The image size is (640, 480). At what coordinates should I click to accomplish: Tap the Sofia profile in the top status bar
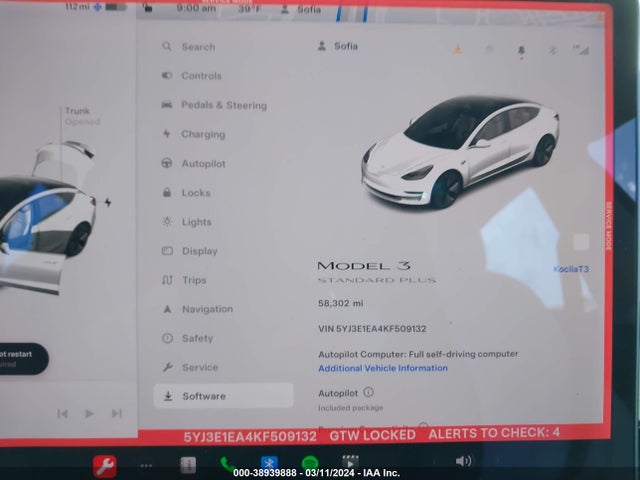pos(302,9)
